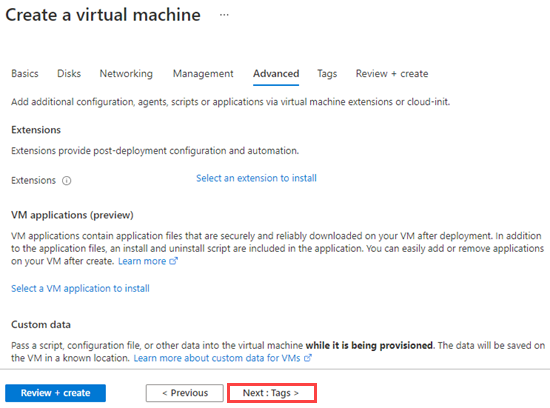
Task: Click the bold Extensions section heading
Action: tap(36, 130)
